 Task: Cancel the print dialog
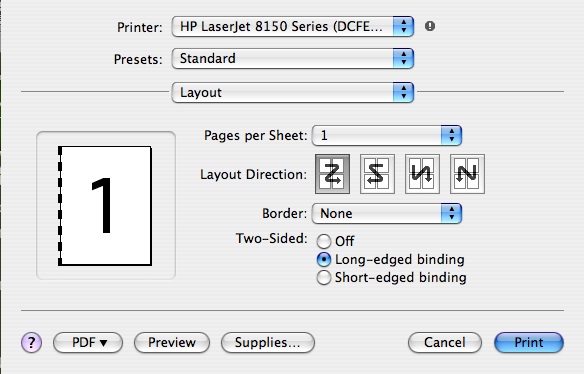[445, 342]
